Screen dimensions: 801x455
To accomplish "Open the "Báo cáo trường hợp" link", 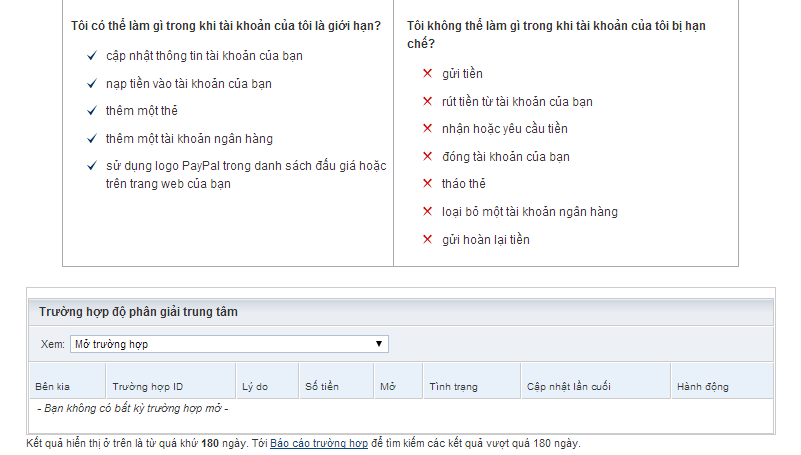I will coord(319,443).
